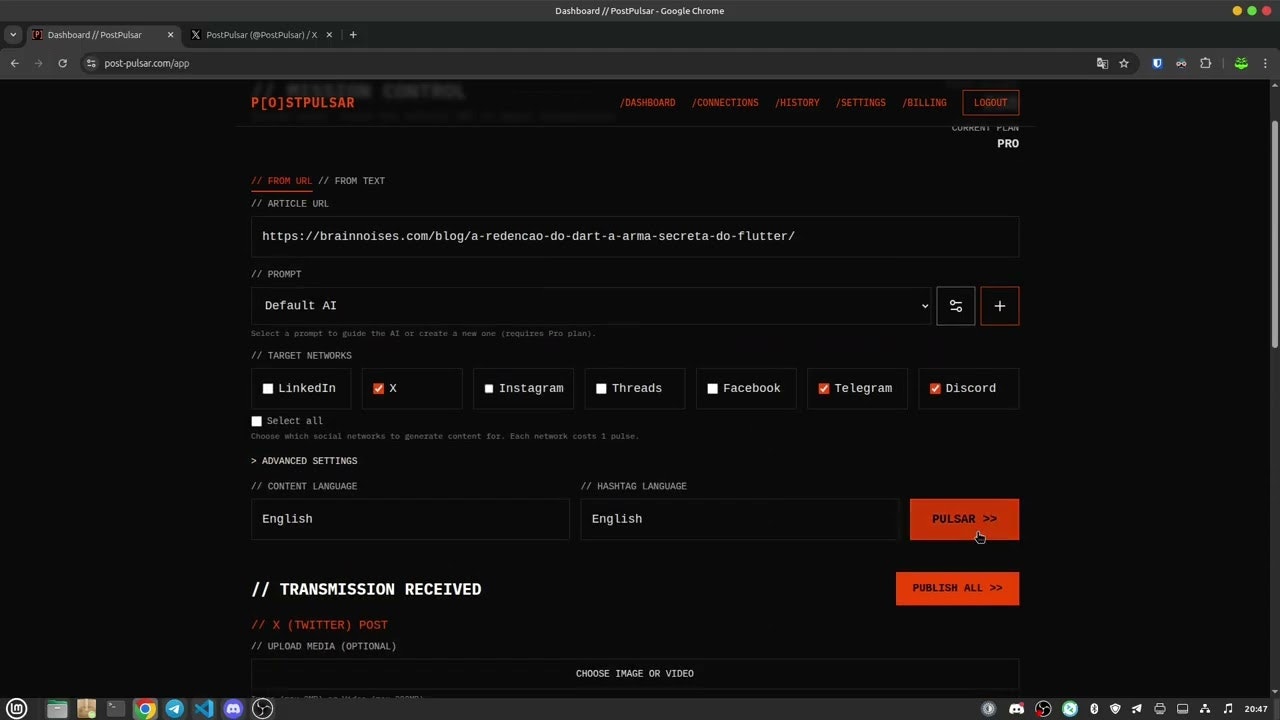The image size is (1280, 720).
Task: Enable the Instagram network checkbox
Action: [489, 389]
